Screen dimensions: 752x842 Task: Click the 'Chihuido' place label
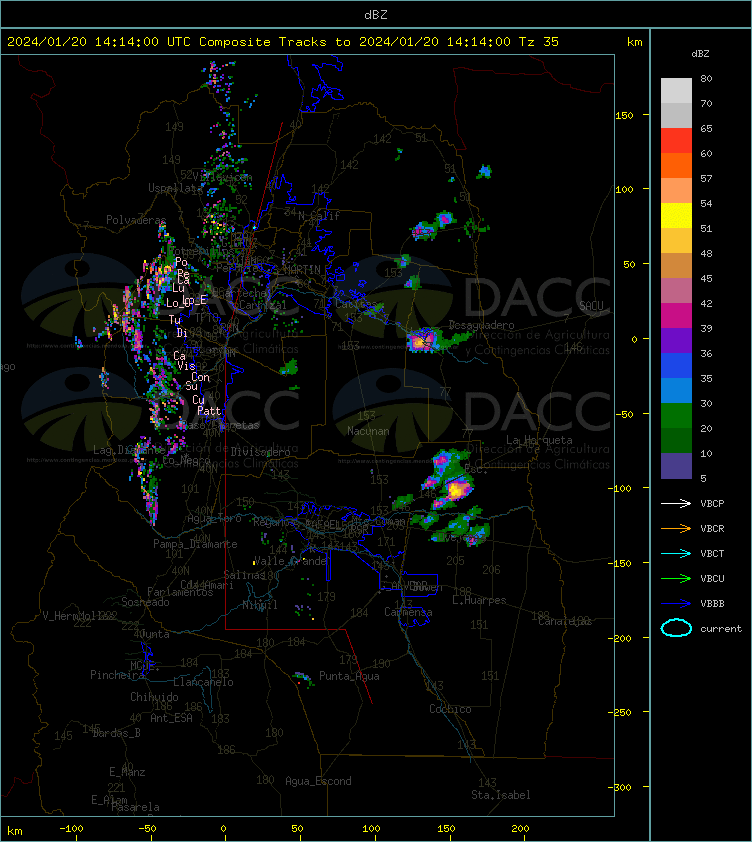(x=154, y=696)
